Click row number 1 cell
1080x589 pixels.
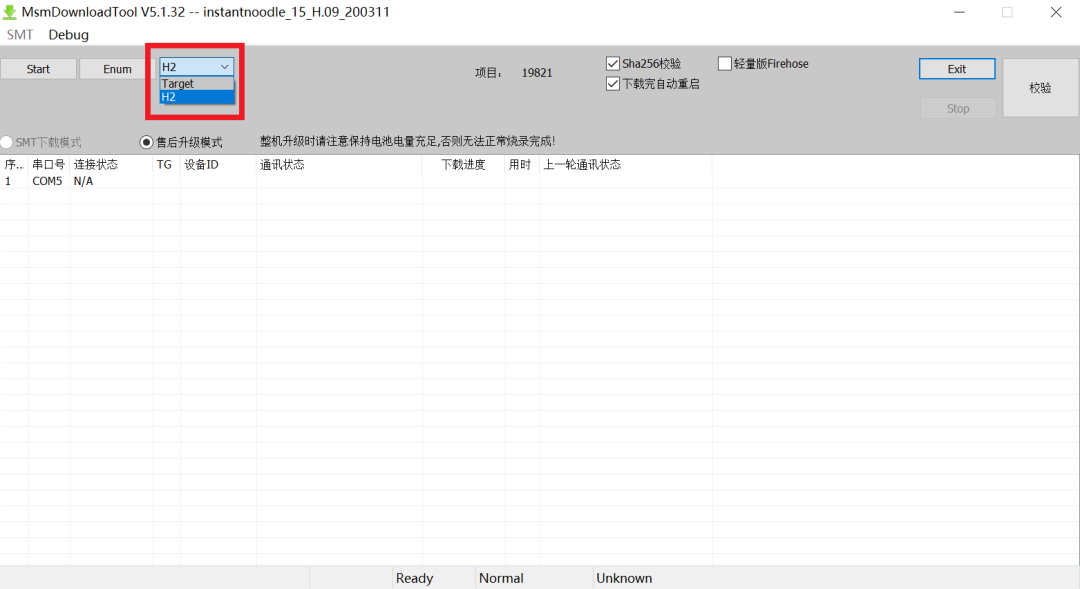pos(8,181)
